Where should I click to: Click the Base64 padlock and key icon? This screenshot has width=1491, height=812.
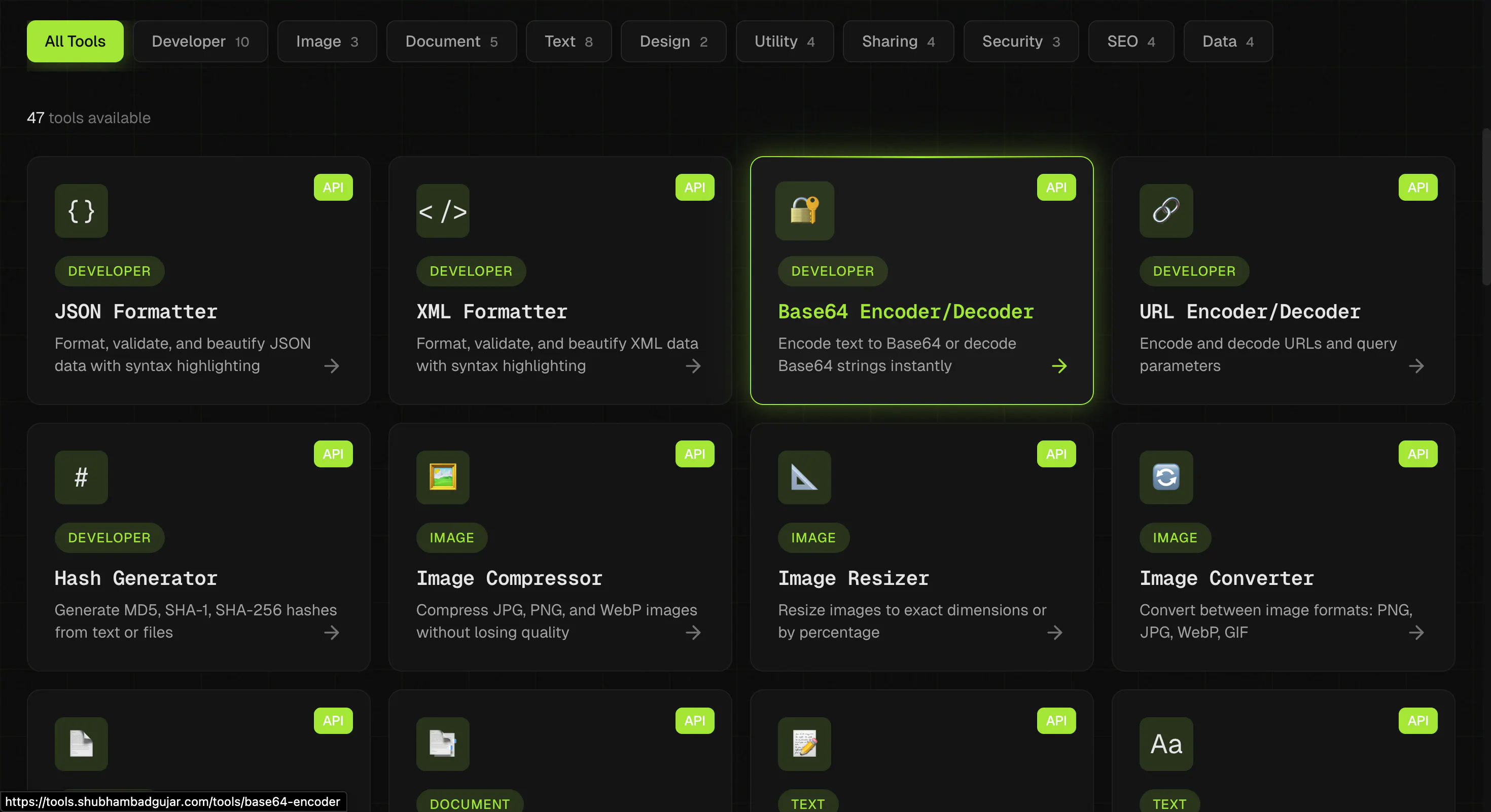(804, 211)
